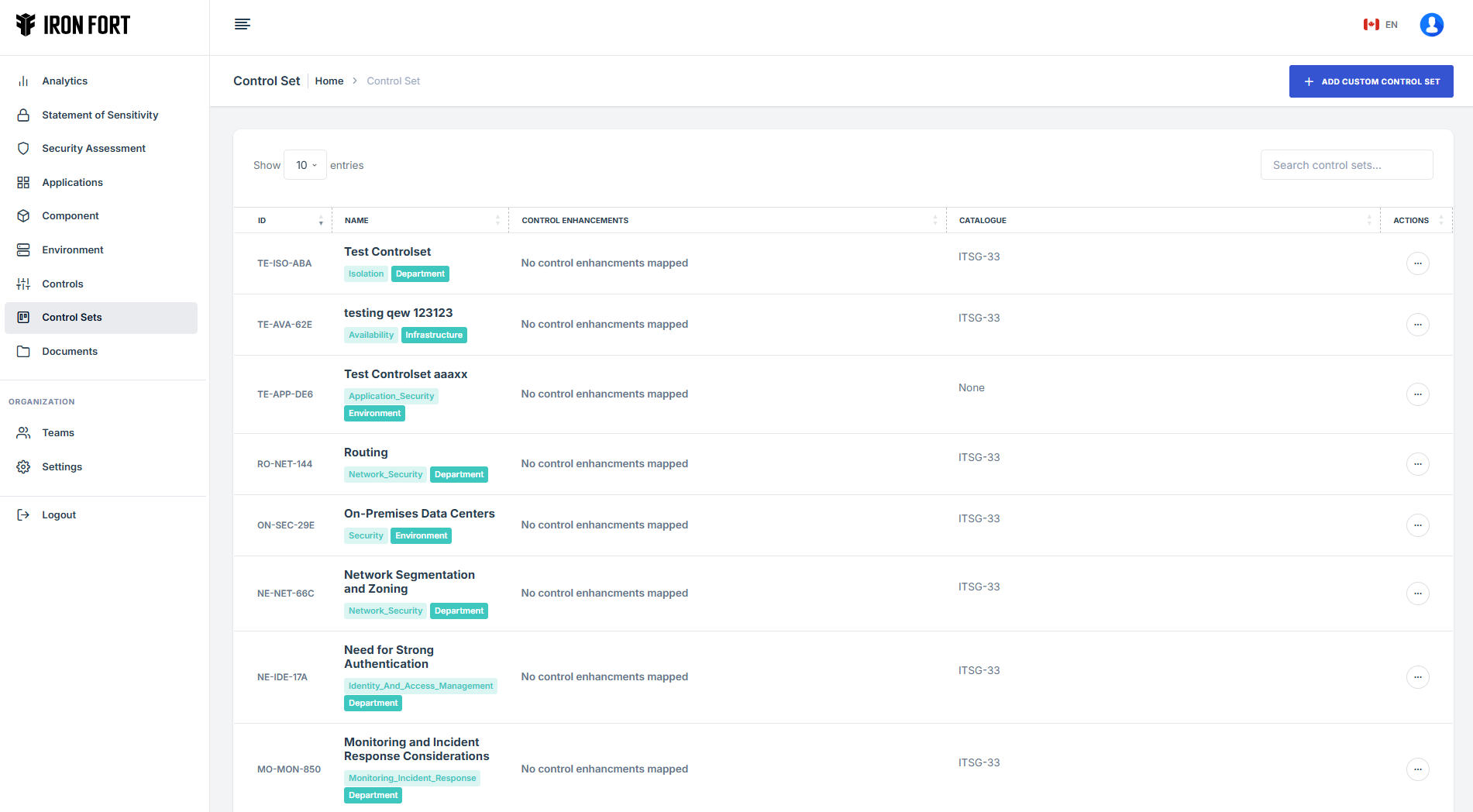Expand the Show entries count dropdown
The image size is (1473, 812).
coord(305,165)
